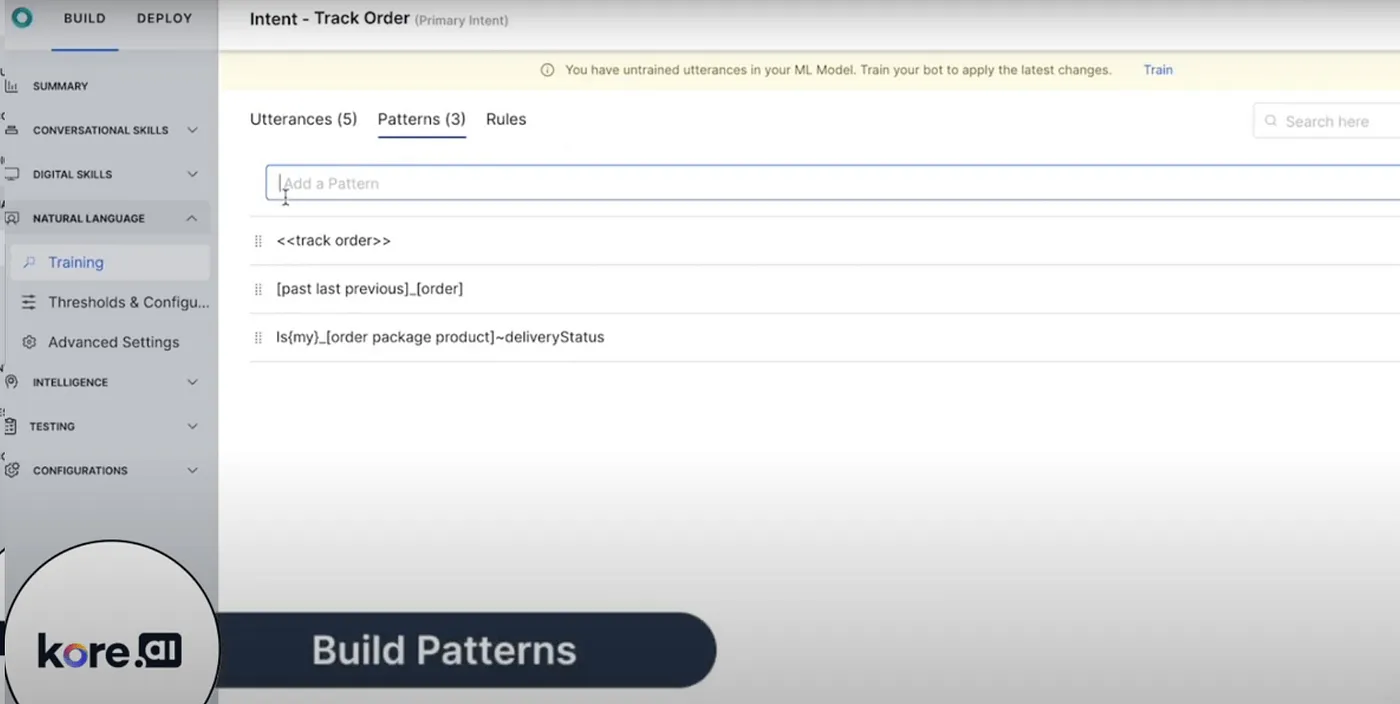Click the Training key icon
The image size is (1400, 704).
[30, 262]
